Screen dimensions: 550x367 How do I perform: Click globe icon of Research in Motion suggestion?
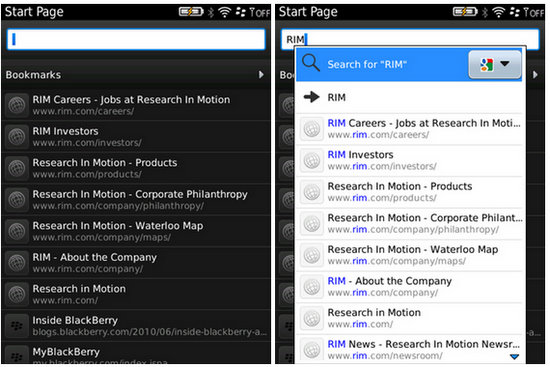pyautogui.click(x=311, y=318)
